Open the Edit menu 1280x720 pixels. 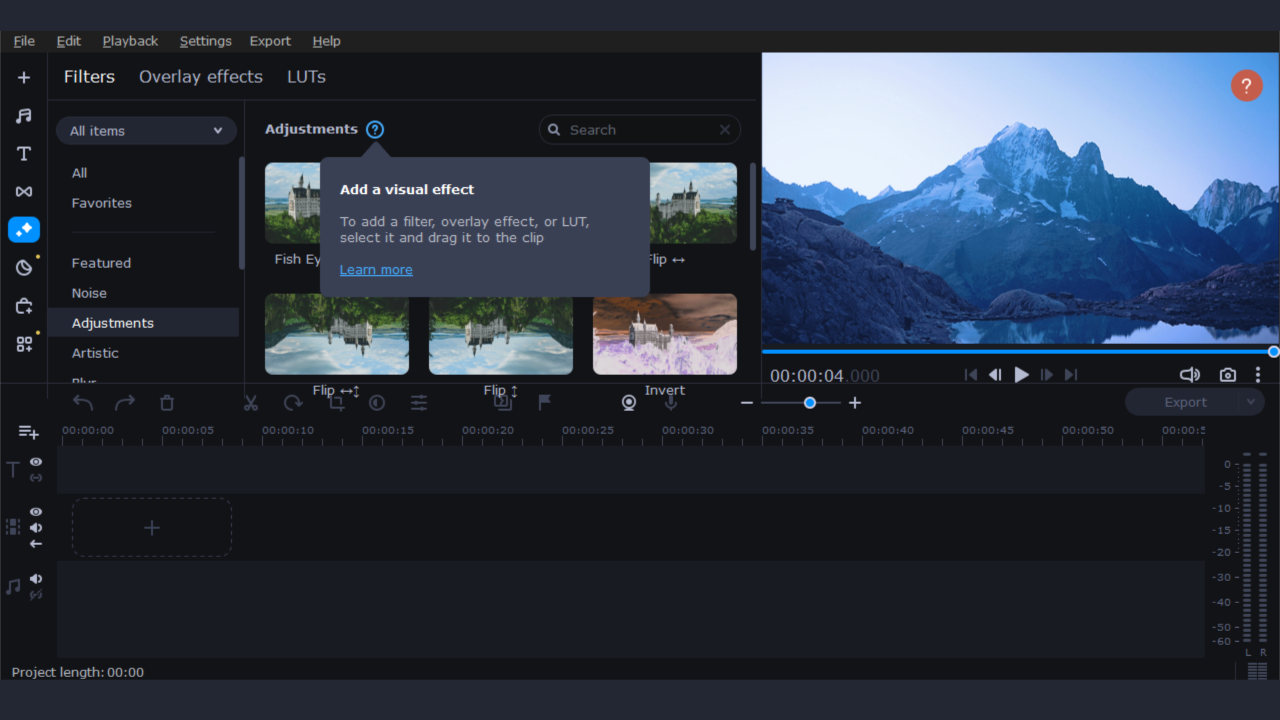[x=69, y=41]
